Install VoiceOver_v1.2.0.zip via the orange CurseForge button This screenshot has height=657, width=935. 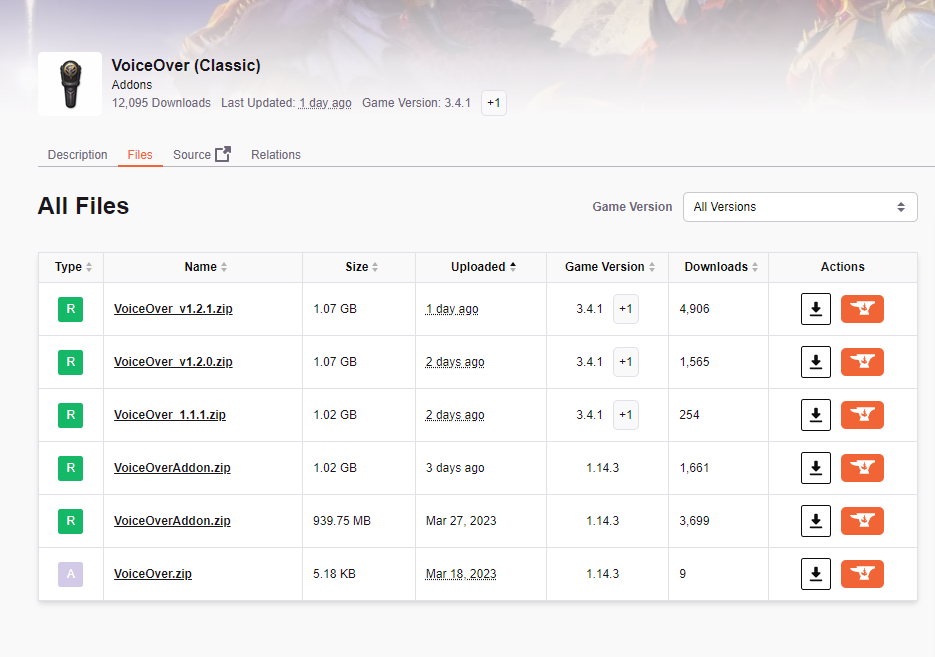[x=862, y=362]
